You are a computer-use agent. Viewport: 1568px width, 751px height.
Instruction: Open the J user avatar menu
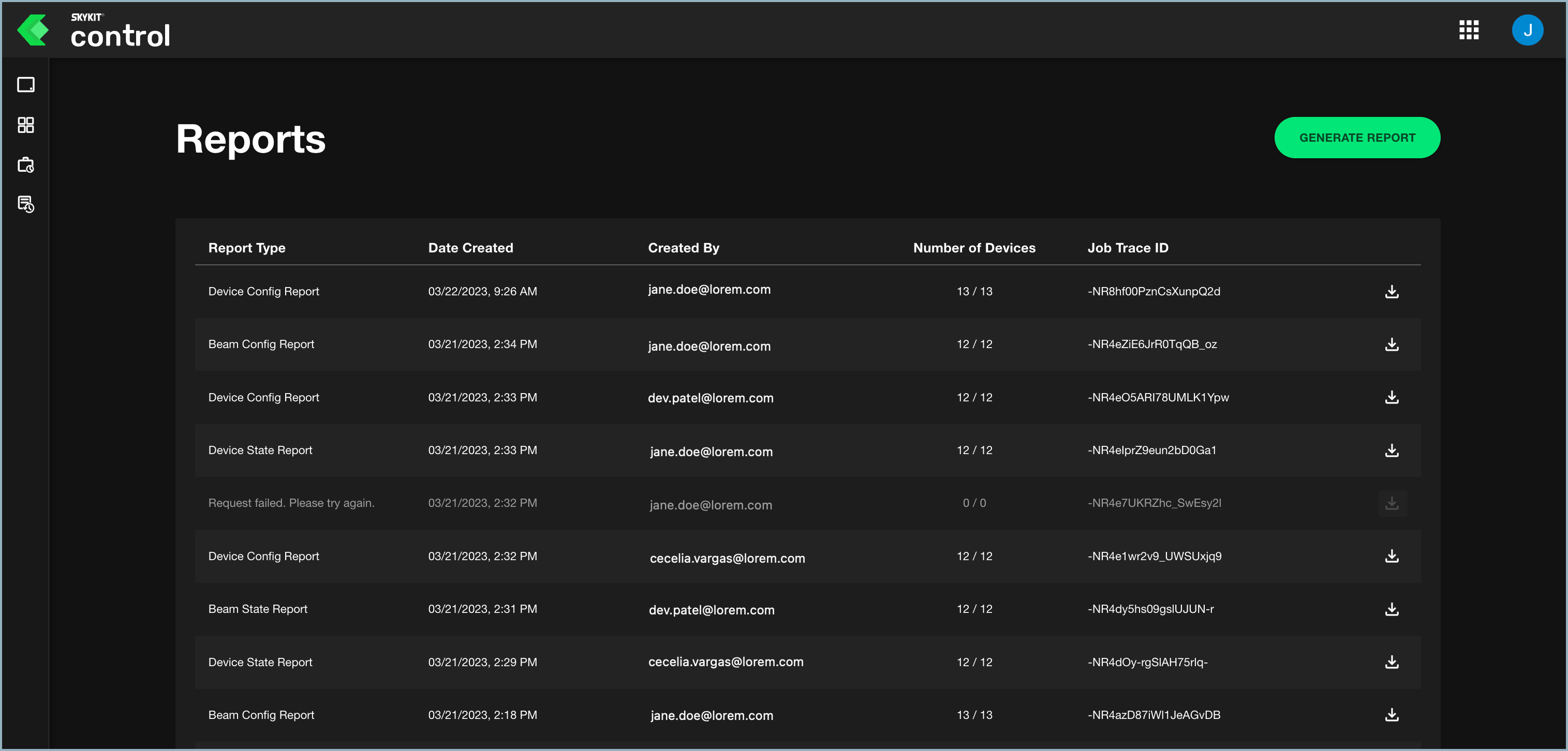1527,30
